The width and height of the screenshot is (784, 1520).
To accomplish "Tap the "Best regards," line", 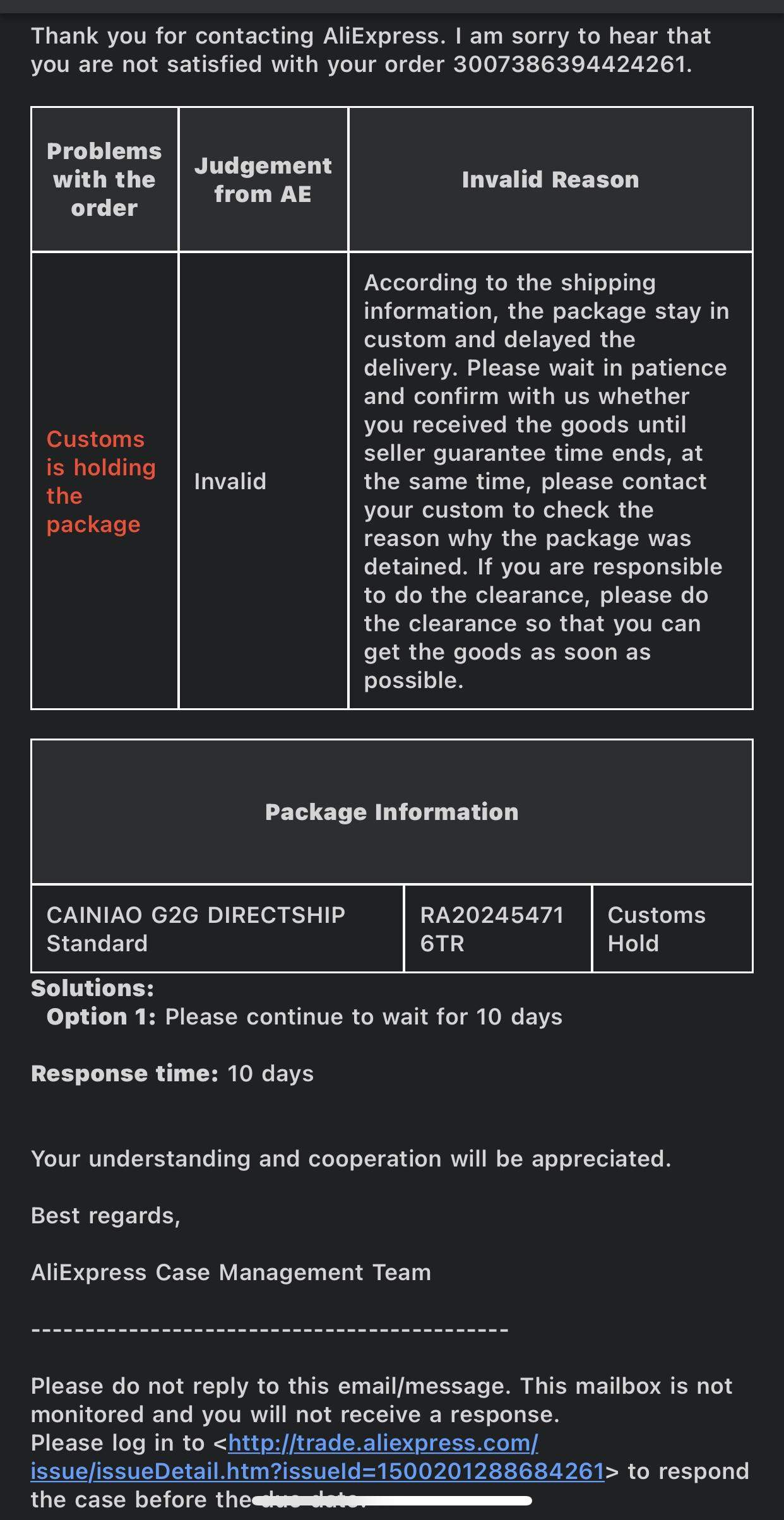I will click(105, 1216).
